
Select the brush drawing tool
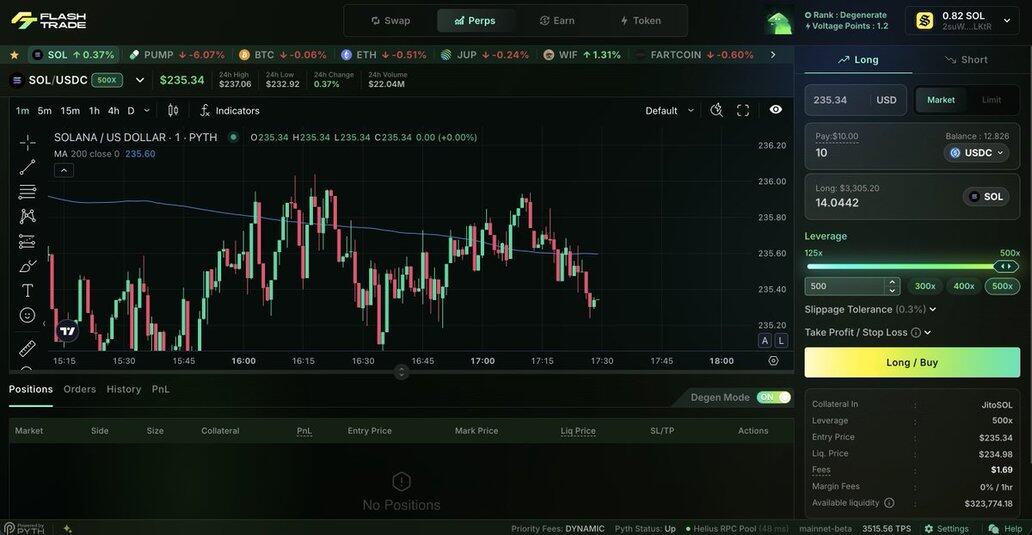tap(28, 266)
